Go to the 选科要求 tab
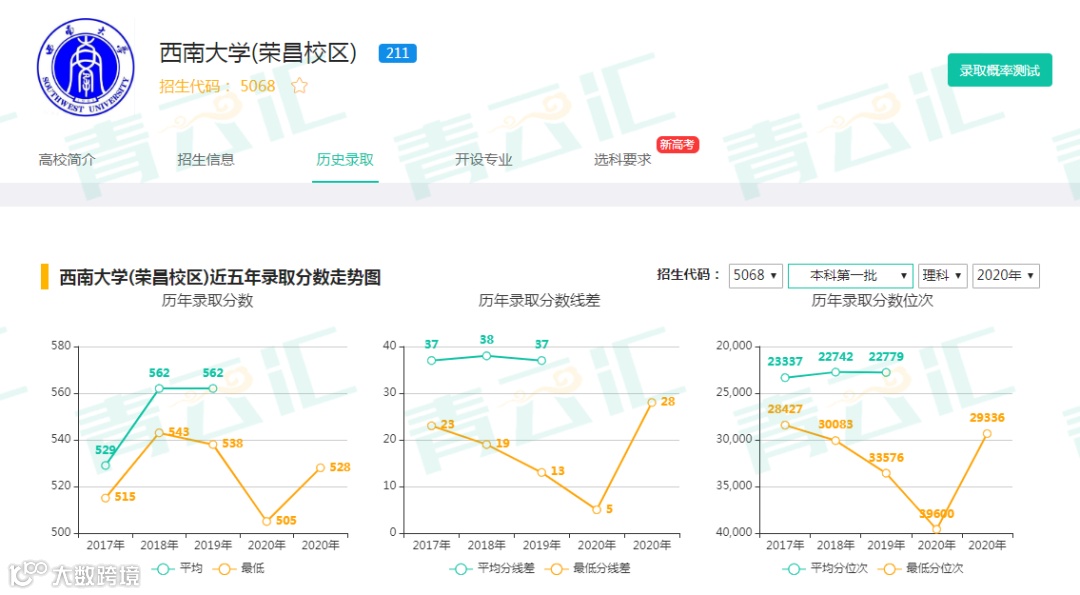Viewport: 1080px width, 595px height. [623, 160]
